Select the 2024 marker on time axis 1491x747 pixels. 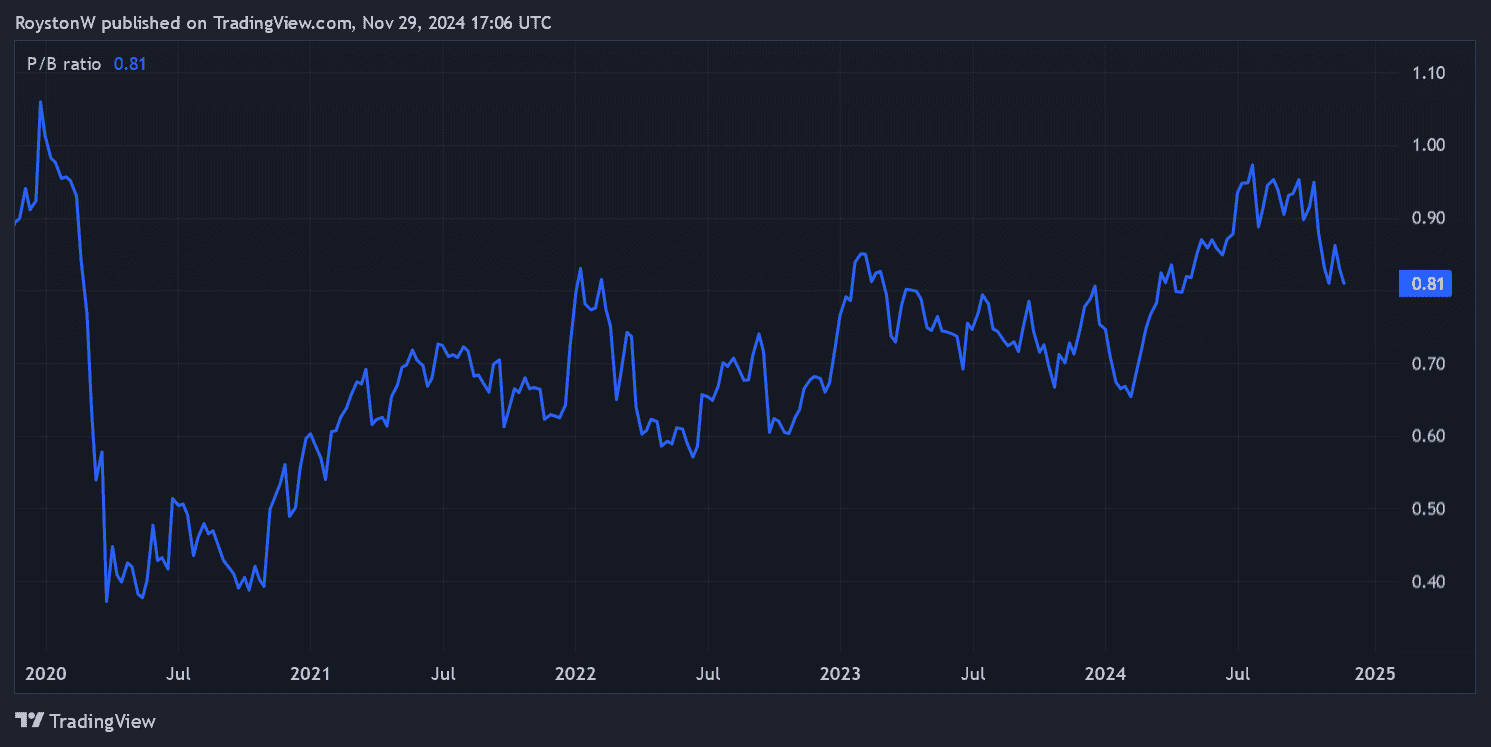[1105, 673]
